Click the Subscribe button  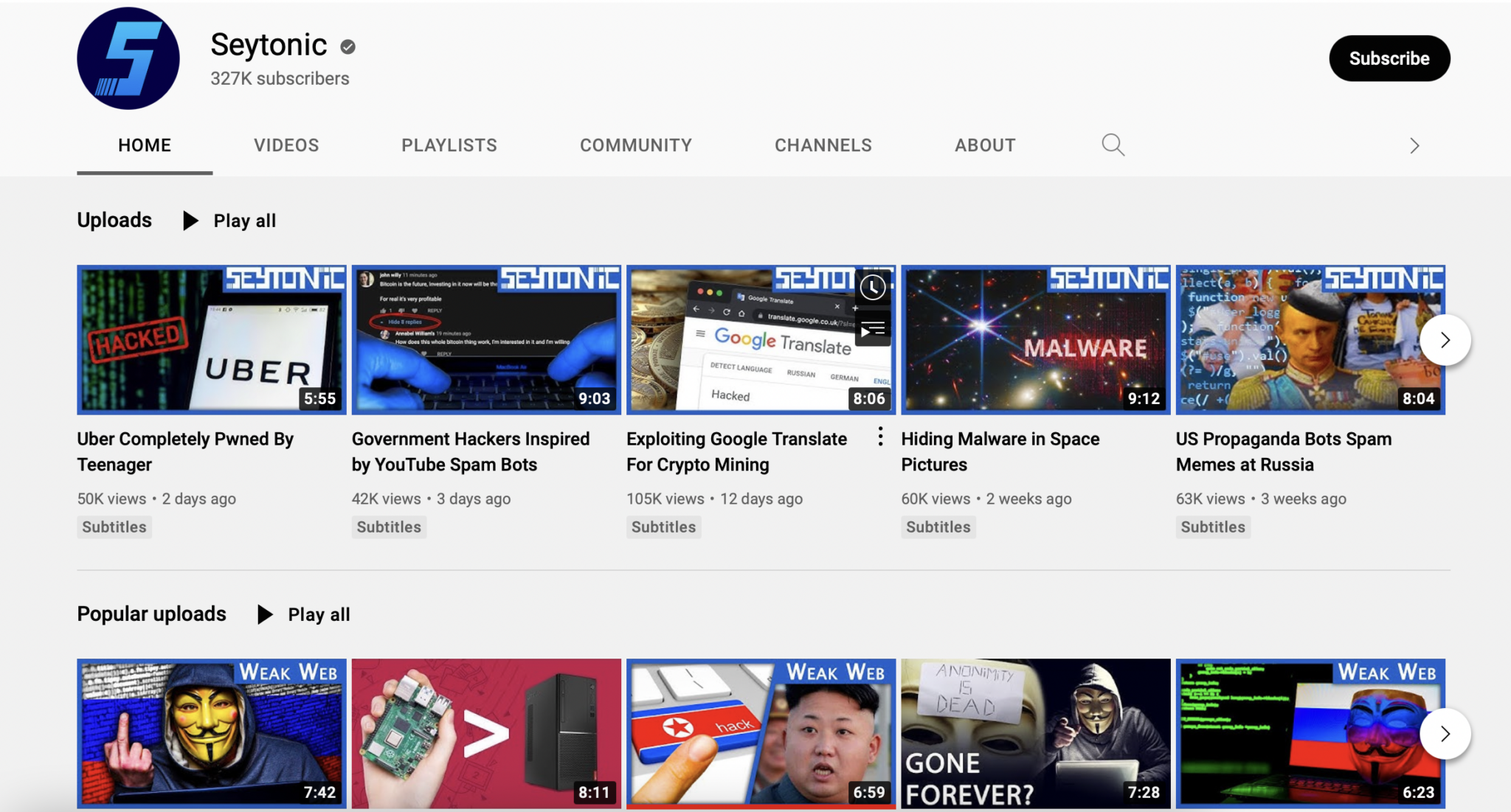(1389, 58)
